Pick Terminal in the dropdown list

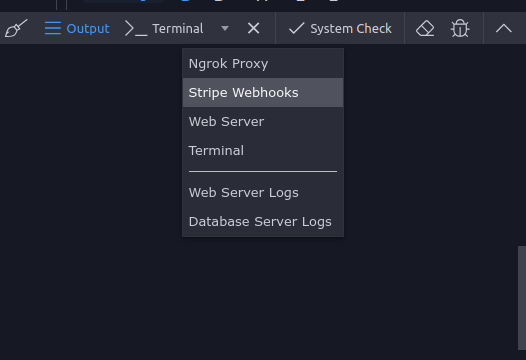click(x=263, y=150)
